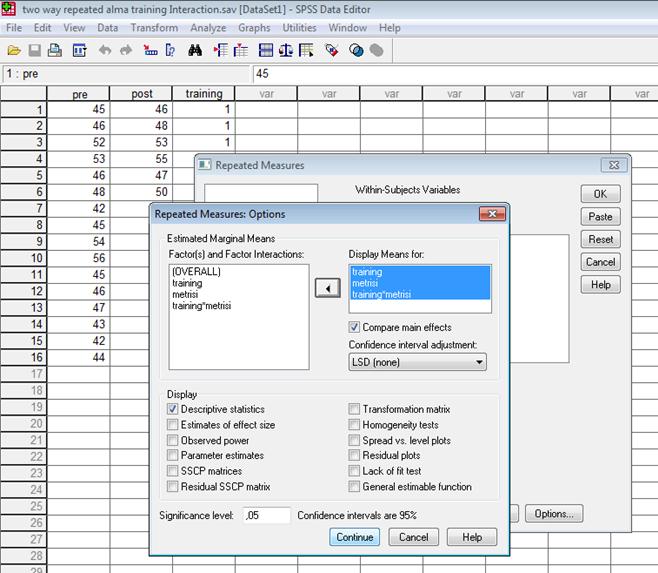Check SSCP matrices option
Viewport: 658px width, 573px height.
click(172, 471)
